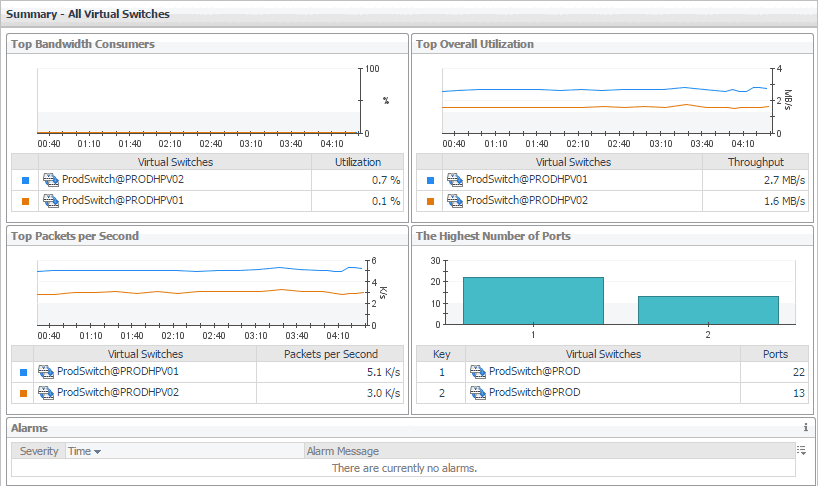Viewport: 818px width, 486px height.
Task: Click the switch icon in Key 1 ports row
Action: click(478, 372)
